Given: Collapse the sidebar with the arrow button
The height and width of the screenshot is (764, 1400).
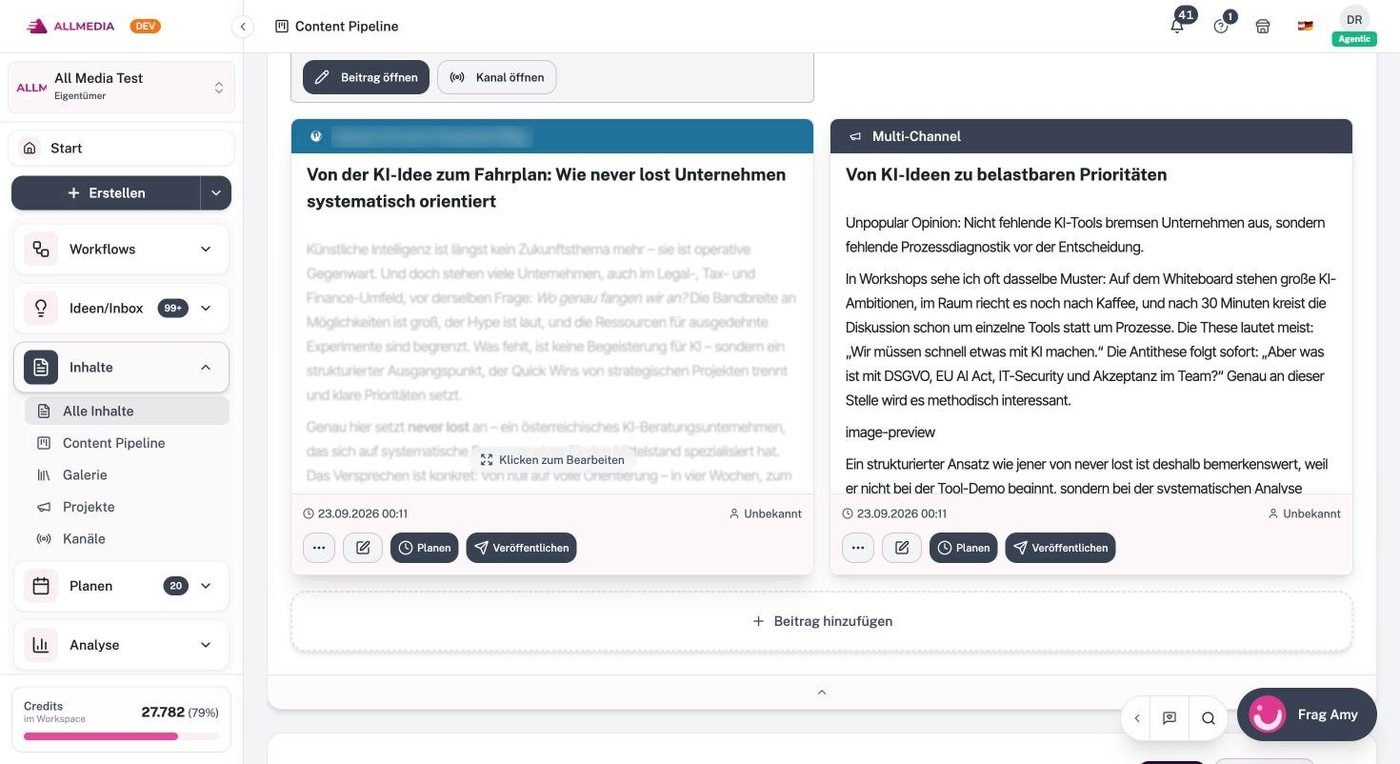Looking at the screenshot, I should pyautogui.click(x=243, y=26).
